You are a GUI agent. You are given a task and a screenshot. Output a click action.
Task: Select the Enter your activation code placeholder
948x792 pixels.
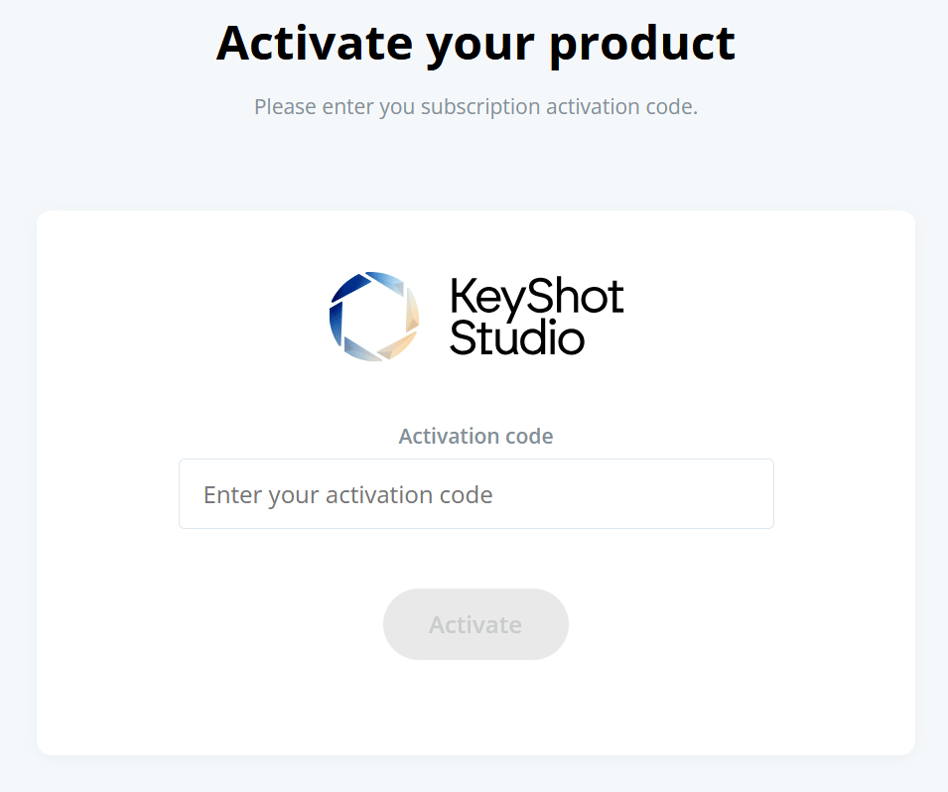point(348,494)
